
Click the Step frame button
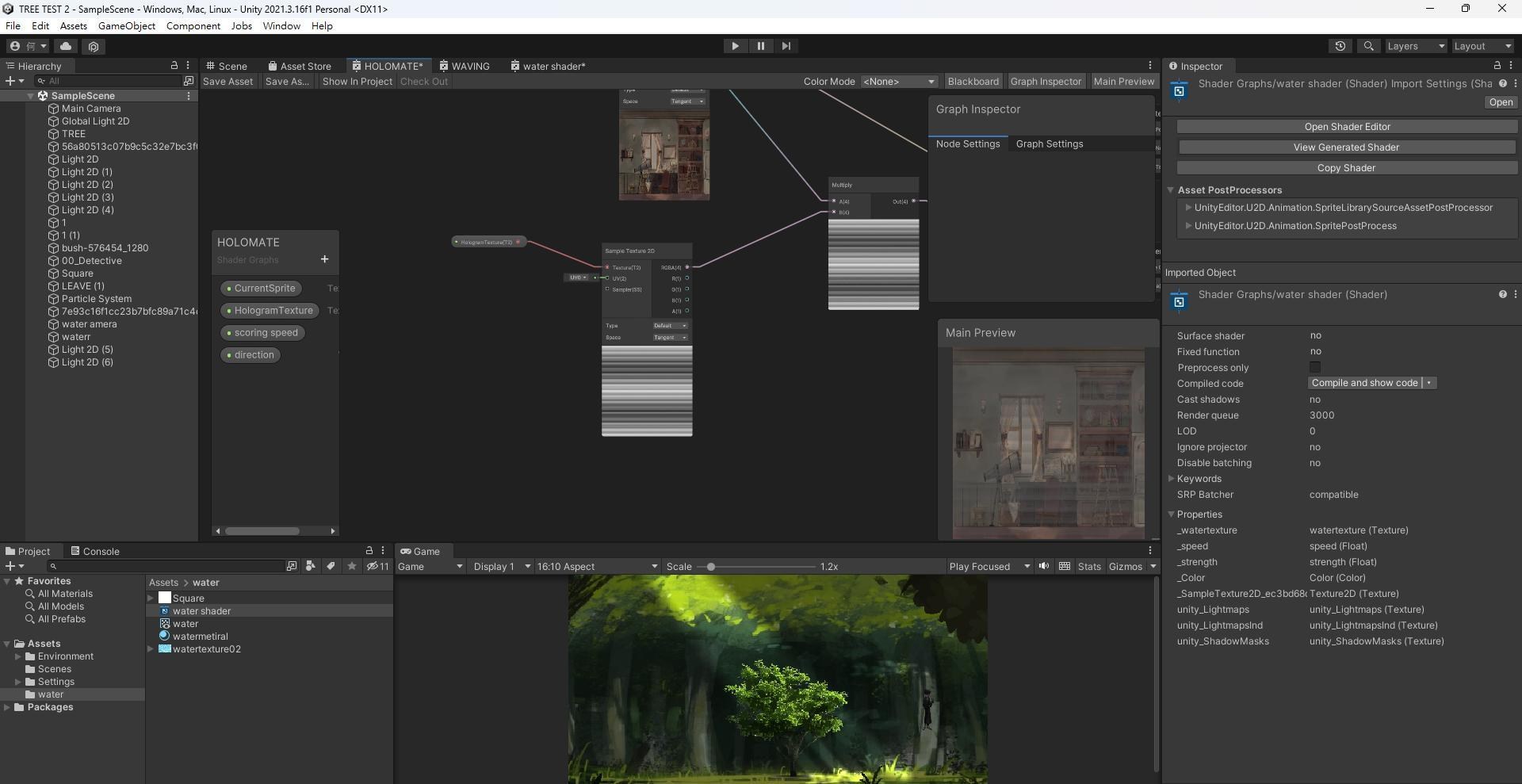click(786, 45)
